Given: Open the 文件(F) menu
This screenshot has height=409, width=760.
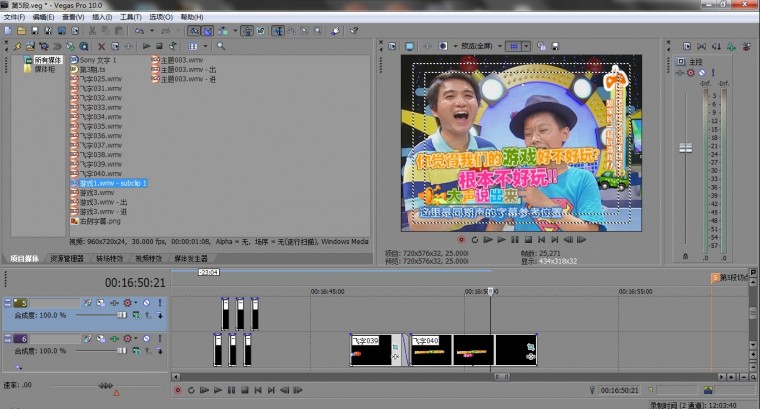Looking at the screenshot, I should tap(14, 17).
